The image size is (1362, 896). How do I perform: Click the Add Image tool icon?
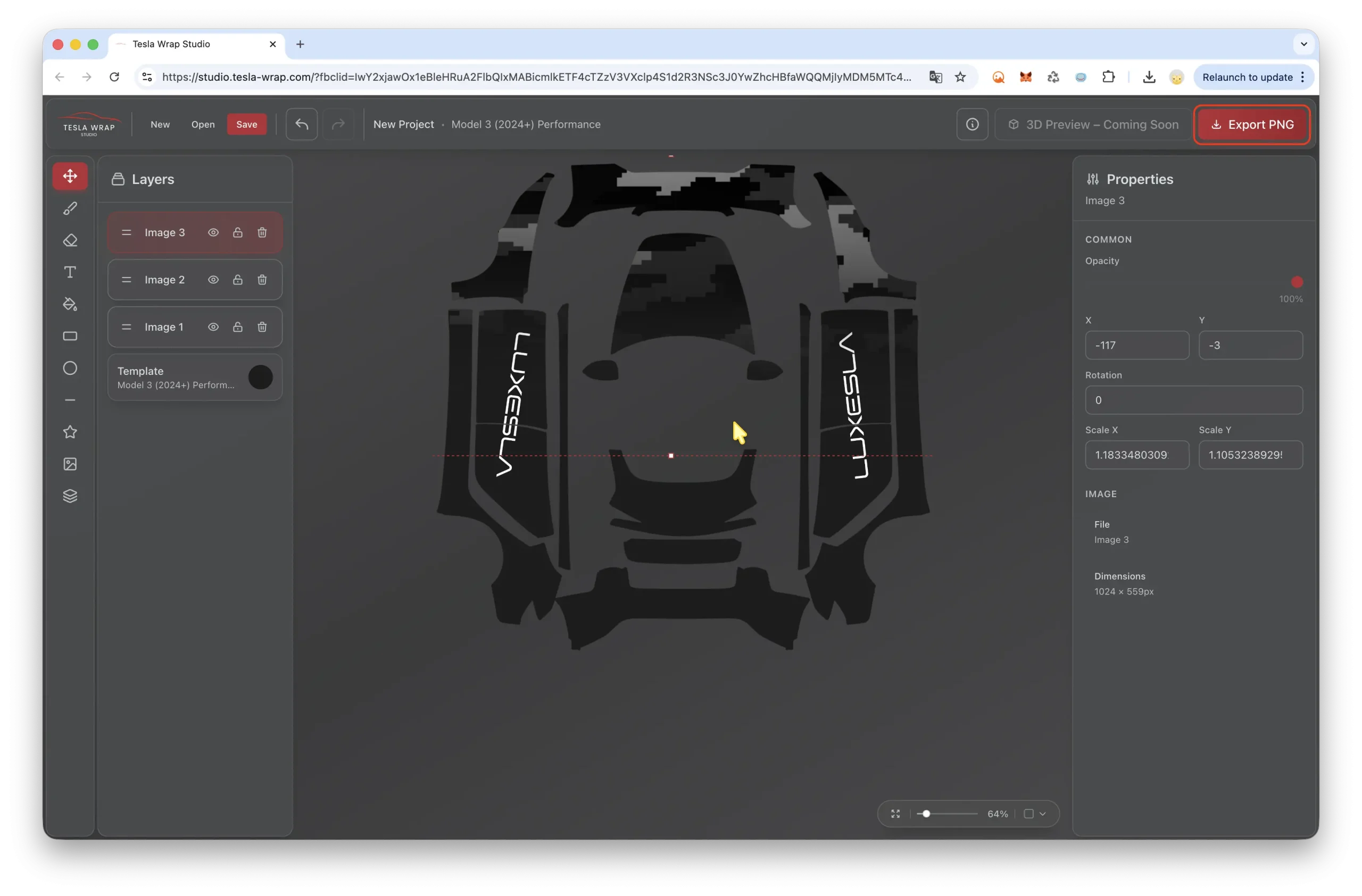(70, 464)
